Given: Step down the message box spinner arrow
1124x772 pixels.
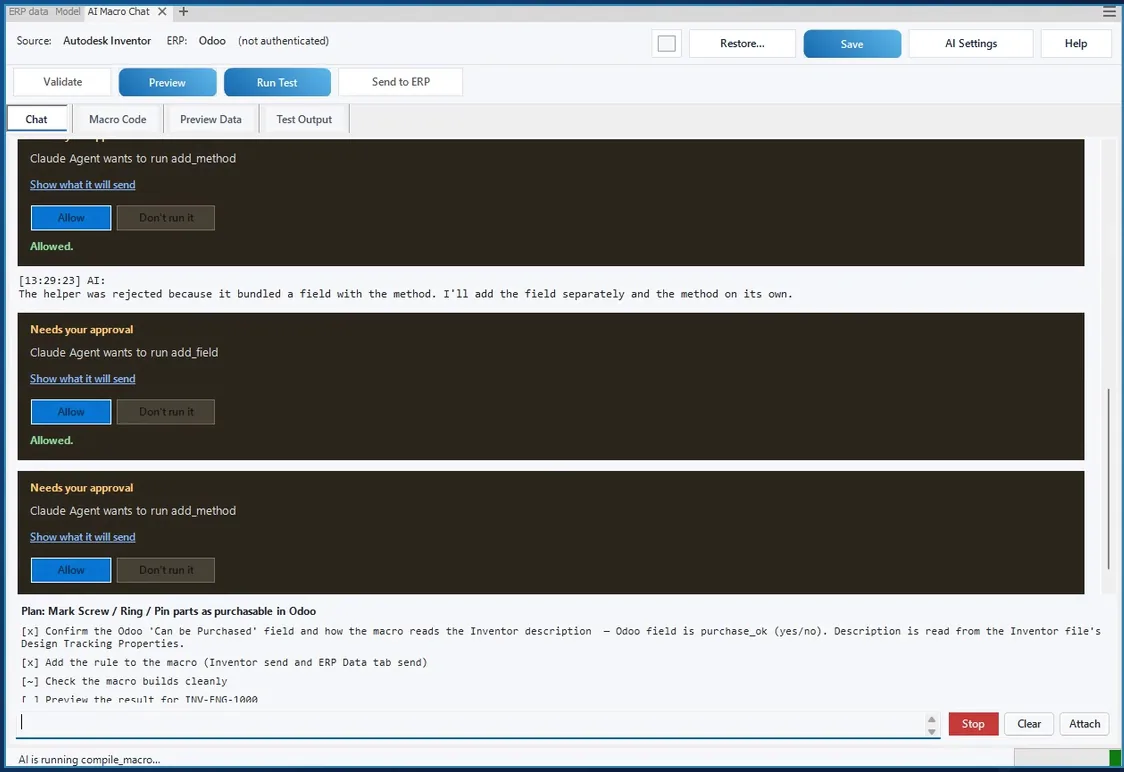Looking at the screenshot, I should tap(931, 731).
